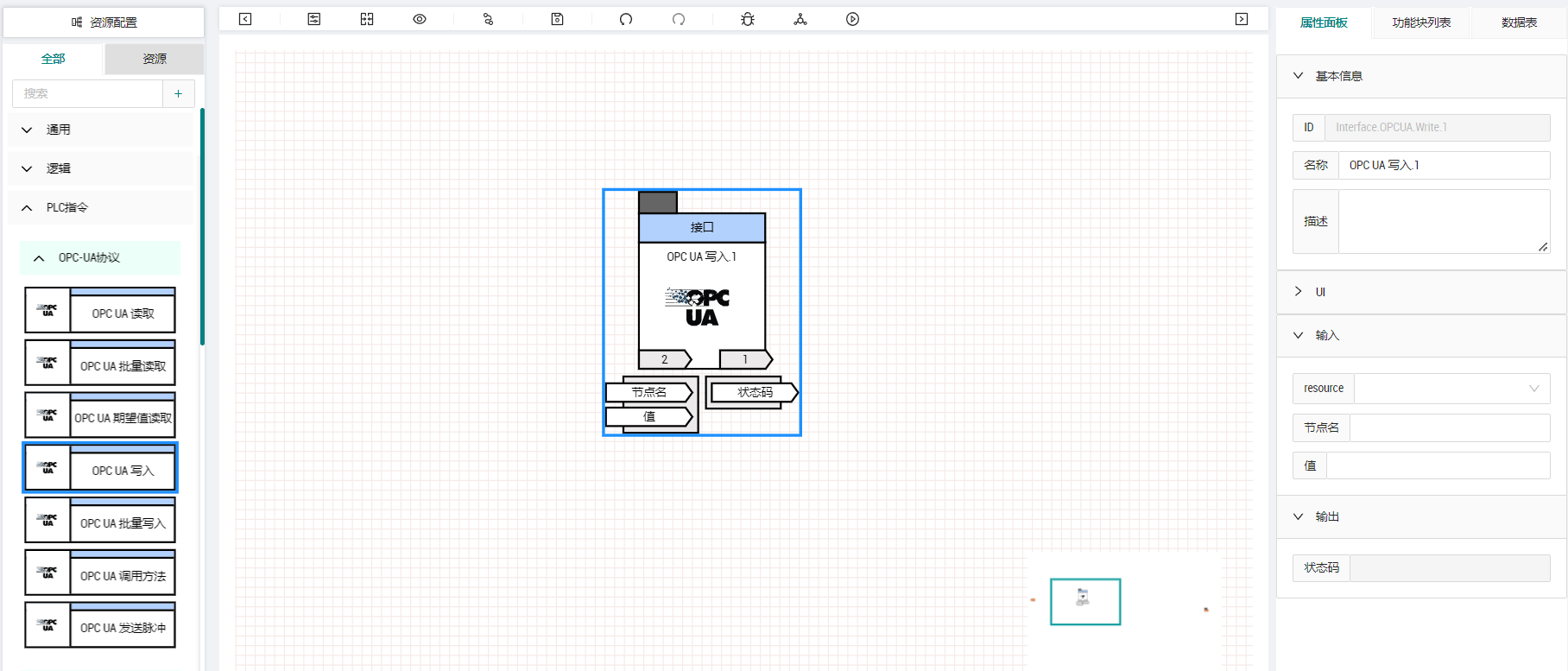This screenshot has height=671, width=1568.
Task: Click the OPC UA 批量写入 block icon
Action: click(x=47, y=521)
